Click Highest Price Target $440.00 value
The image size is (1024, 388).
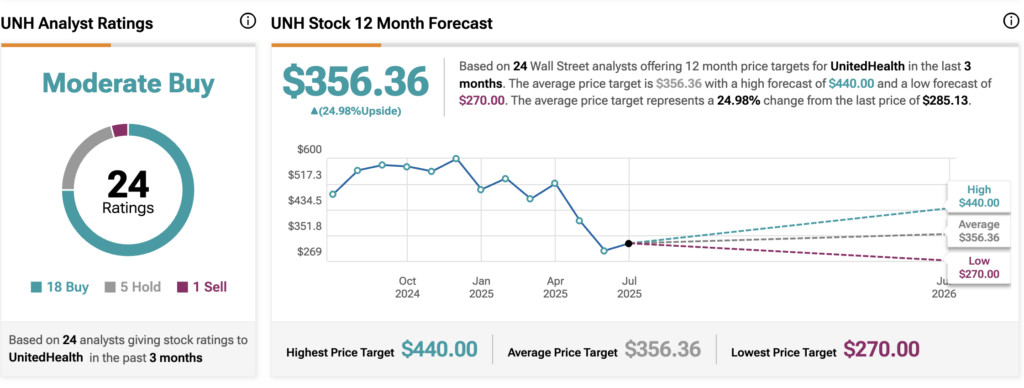click(x=439, y=350)
